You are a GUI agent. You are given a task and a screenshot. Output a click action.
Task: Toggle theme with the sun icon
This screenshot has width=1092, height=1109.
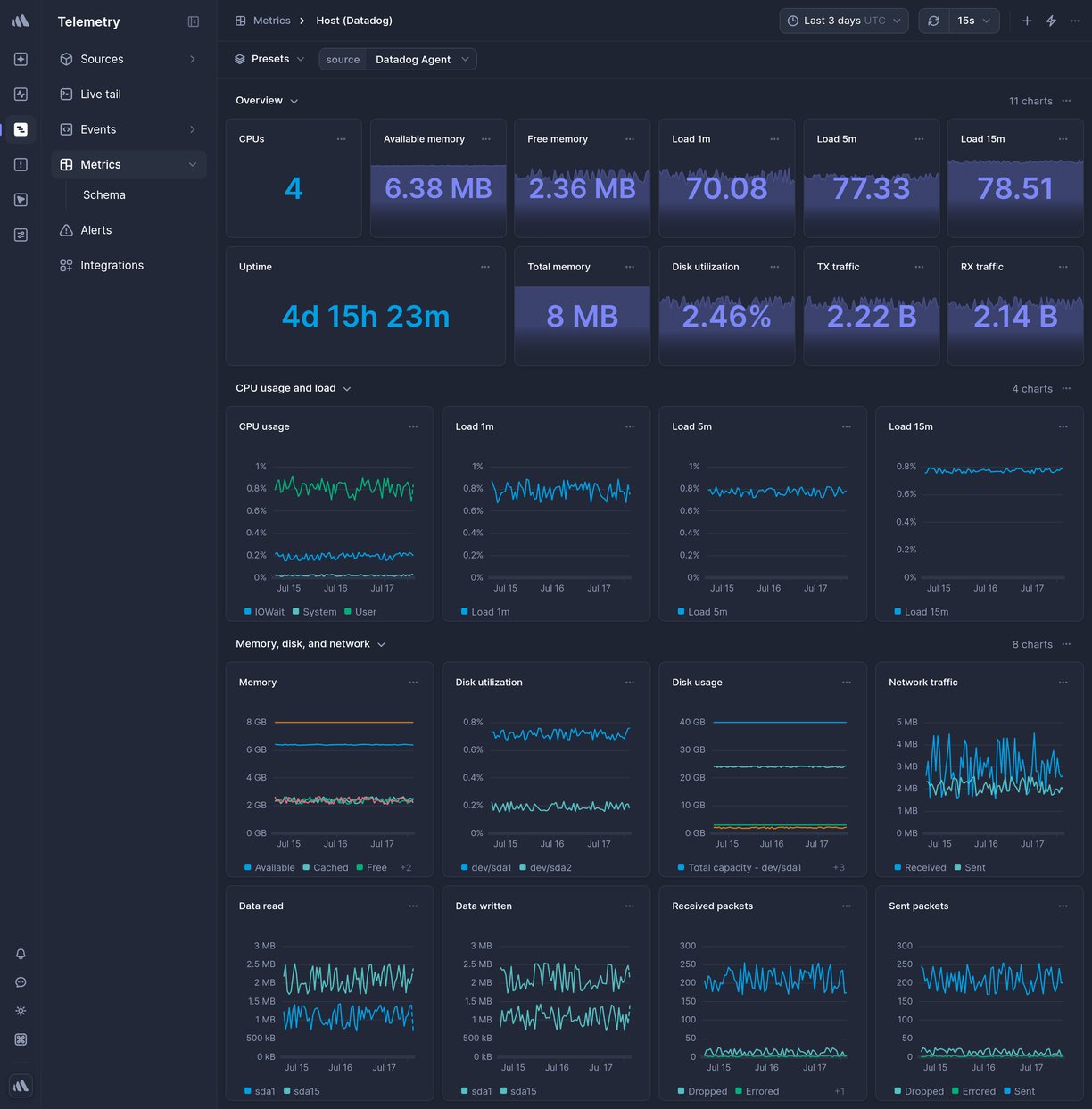pos(21,1011)
